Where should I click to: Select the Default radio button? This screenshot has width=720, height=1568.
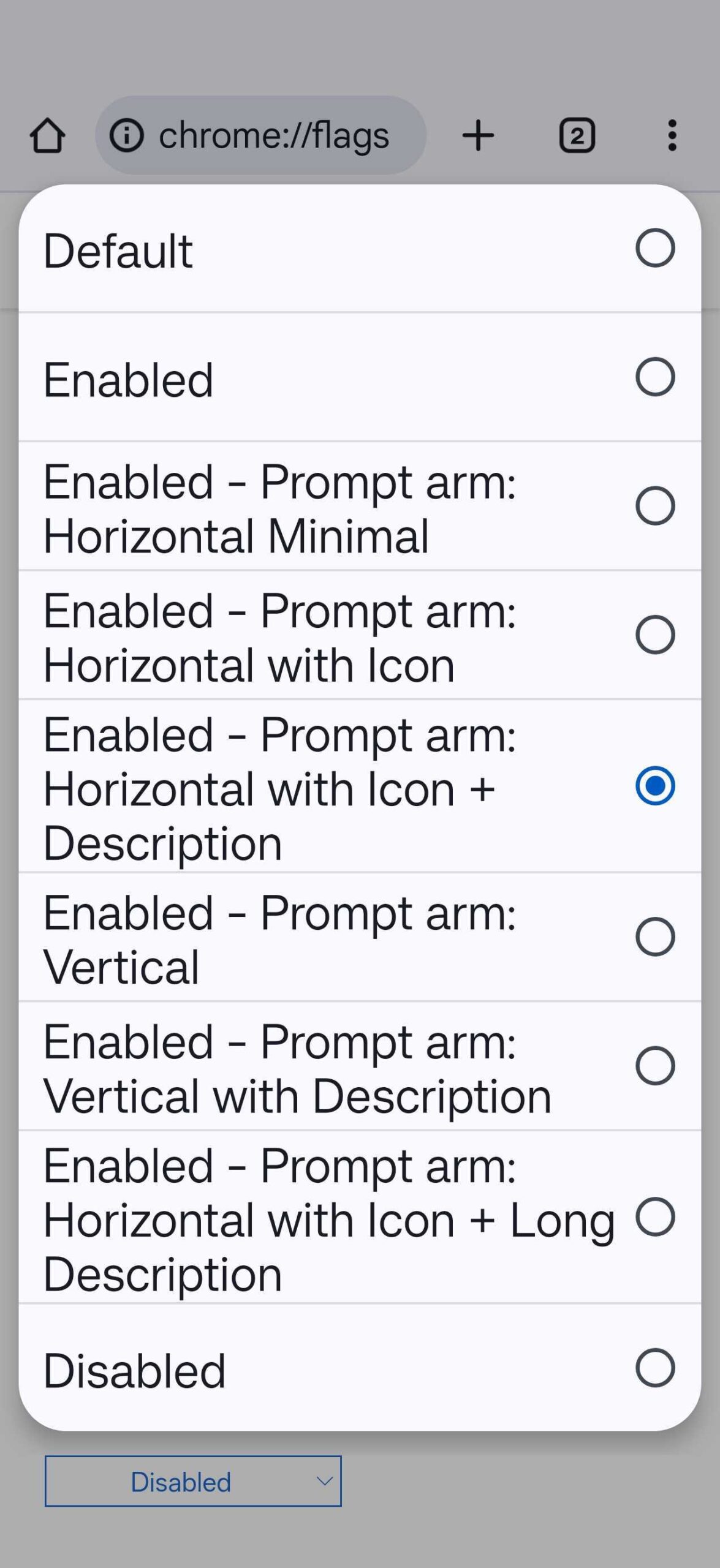tap(655, 248)
